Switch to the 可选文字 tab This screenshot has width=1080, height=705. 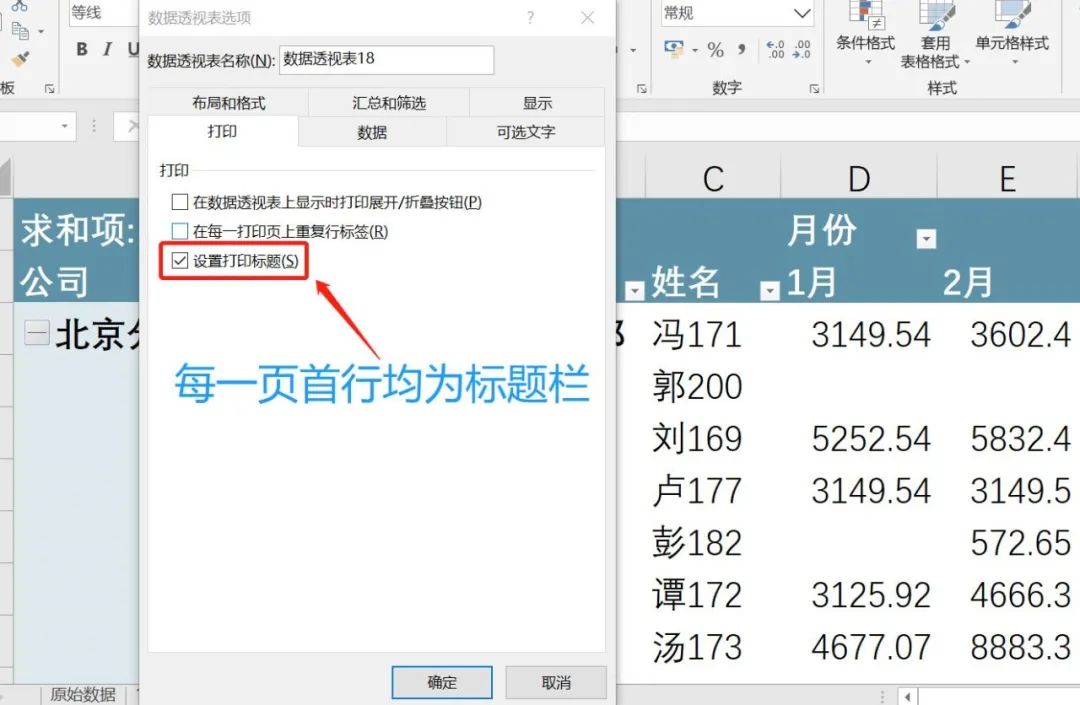[x=526, y=131]
